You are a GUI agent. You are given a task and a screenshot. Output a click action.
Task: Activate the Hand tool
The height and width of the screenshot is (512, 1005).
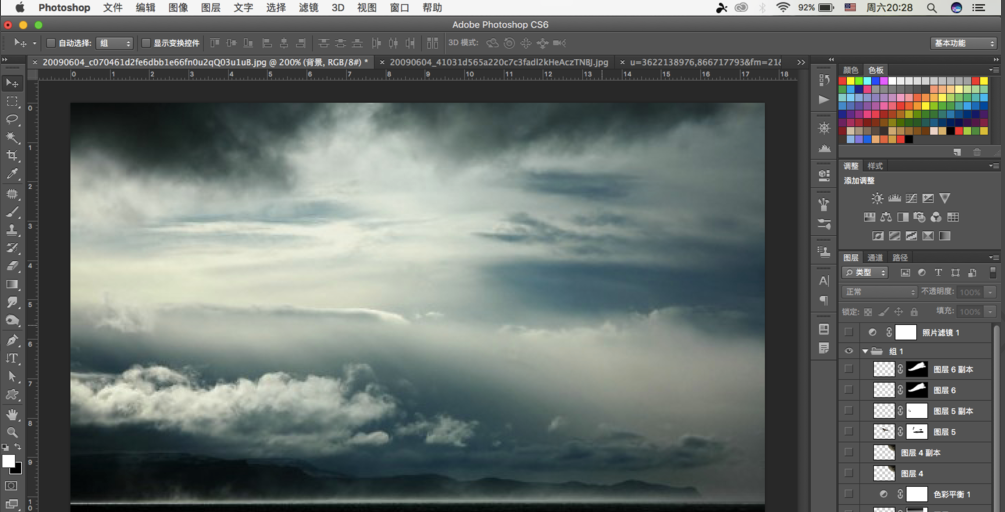click(x=12, y=414)
